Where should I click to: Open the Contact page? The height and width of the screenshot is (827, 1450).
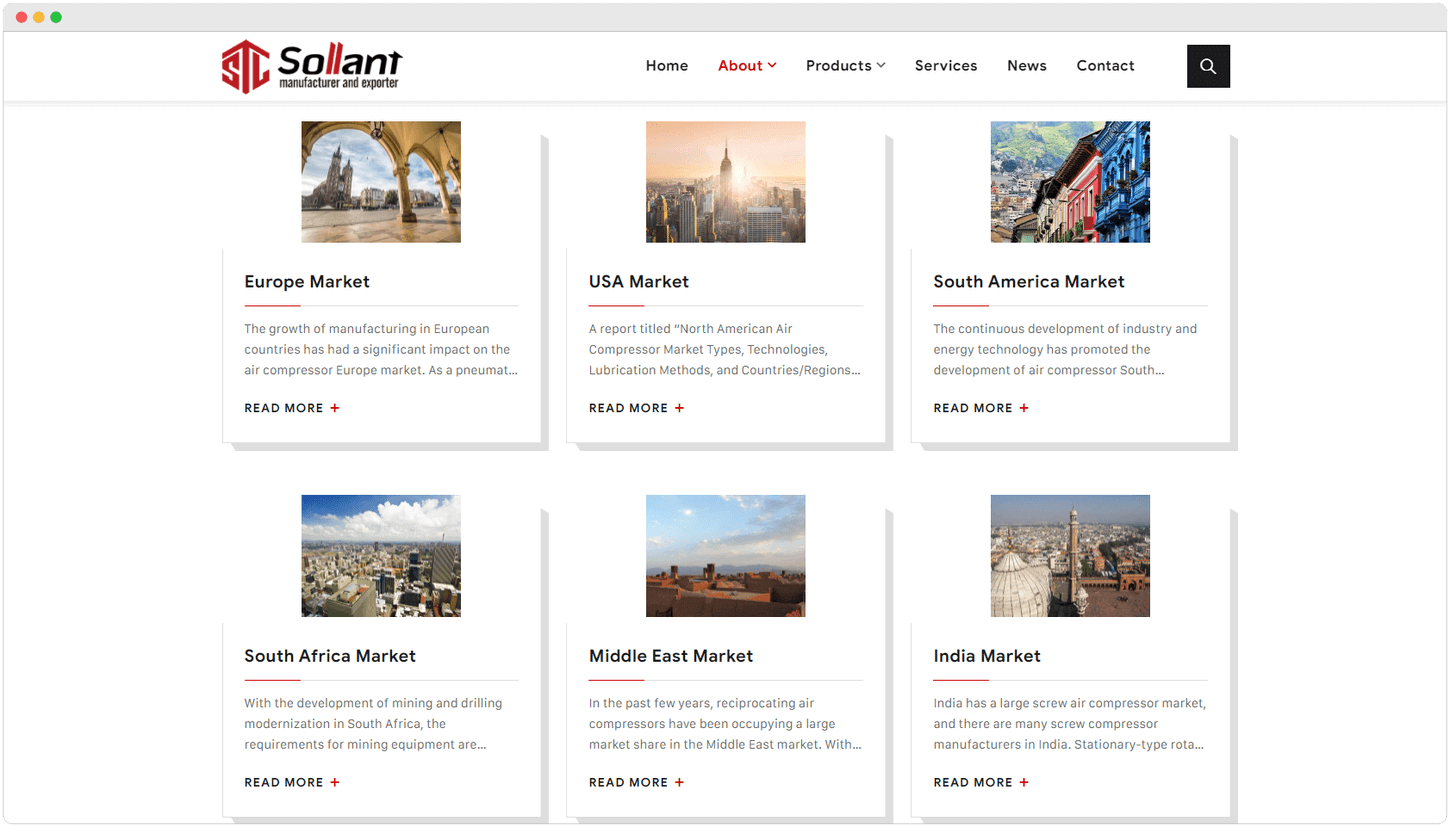pyautogui.click(x=1105, y=66)
